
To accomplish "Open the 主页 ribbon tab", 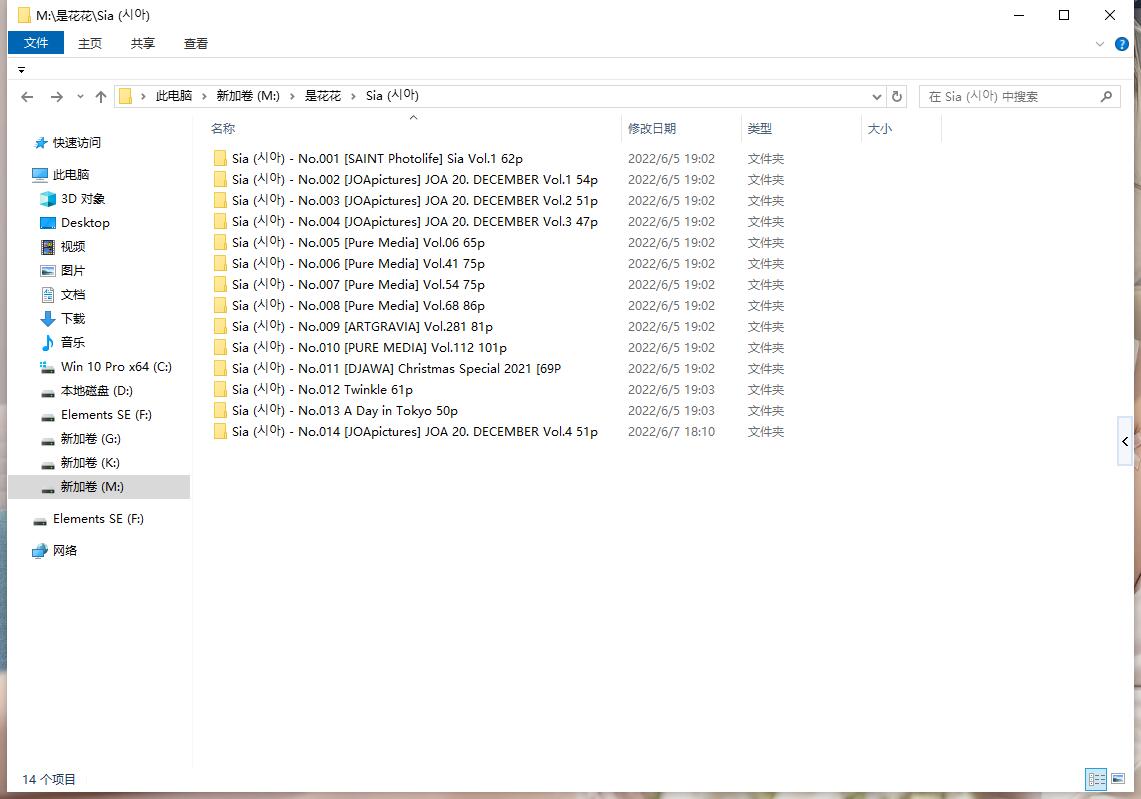I will 90,44.
